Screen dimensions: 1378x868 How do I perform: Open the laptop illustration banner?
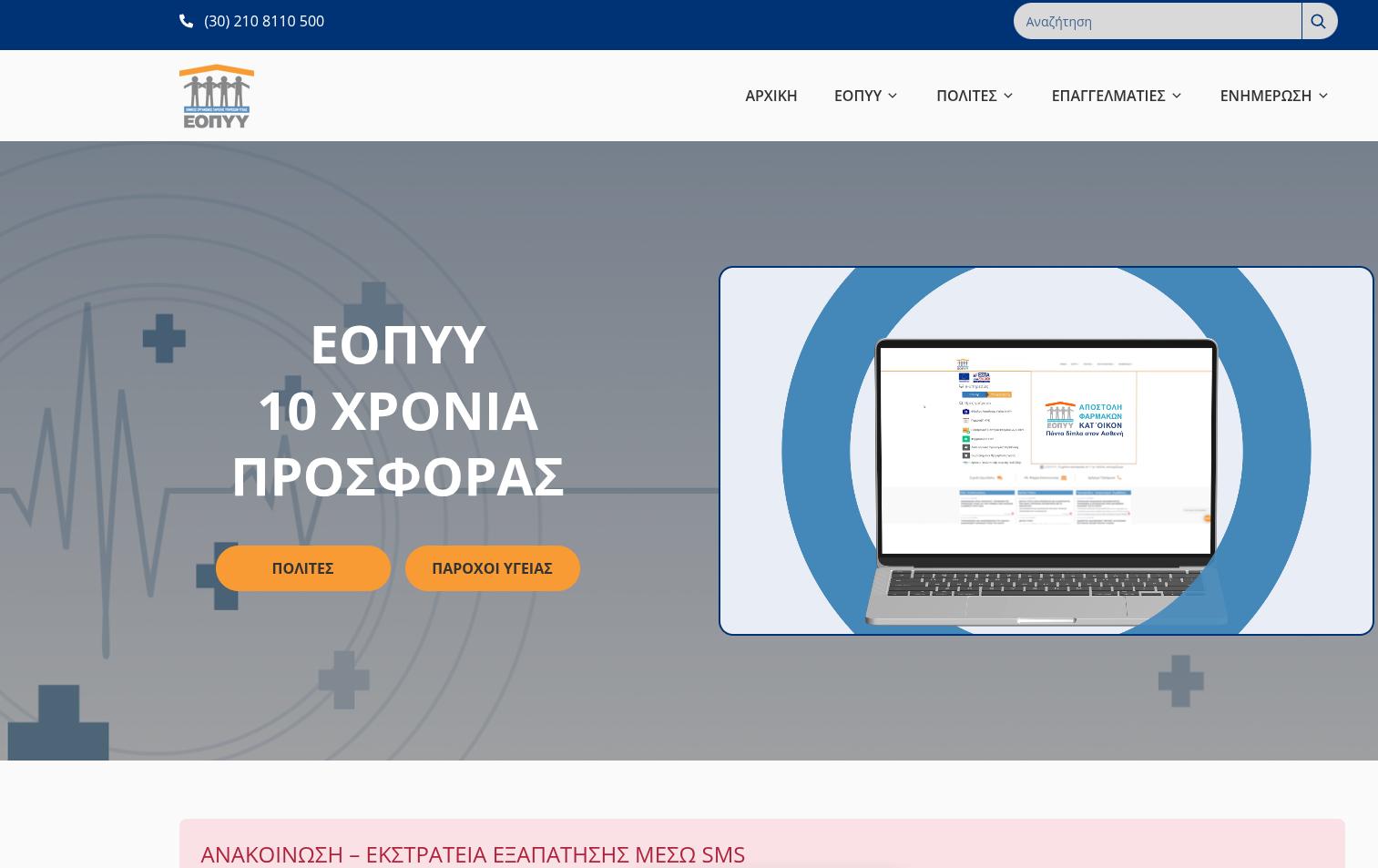click(1046, 451)
